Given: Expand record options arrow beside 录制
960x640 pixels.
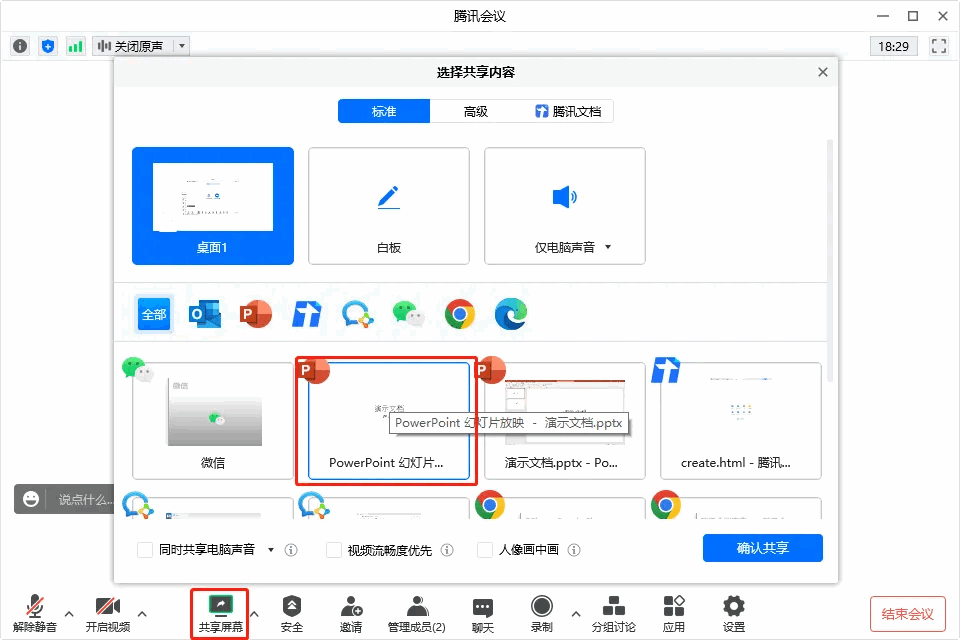Looking at the screenshot, I should (576, 613).
